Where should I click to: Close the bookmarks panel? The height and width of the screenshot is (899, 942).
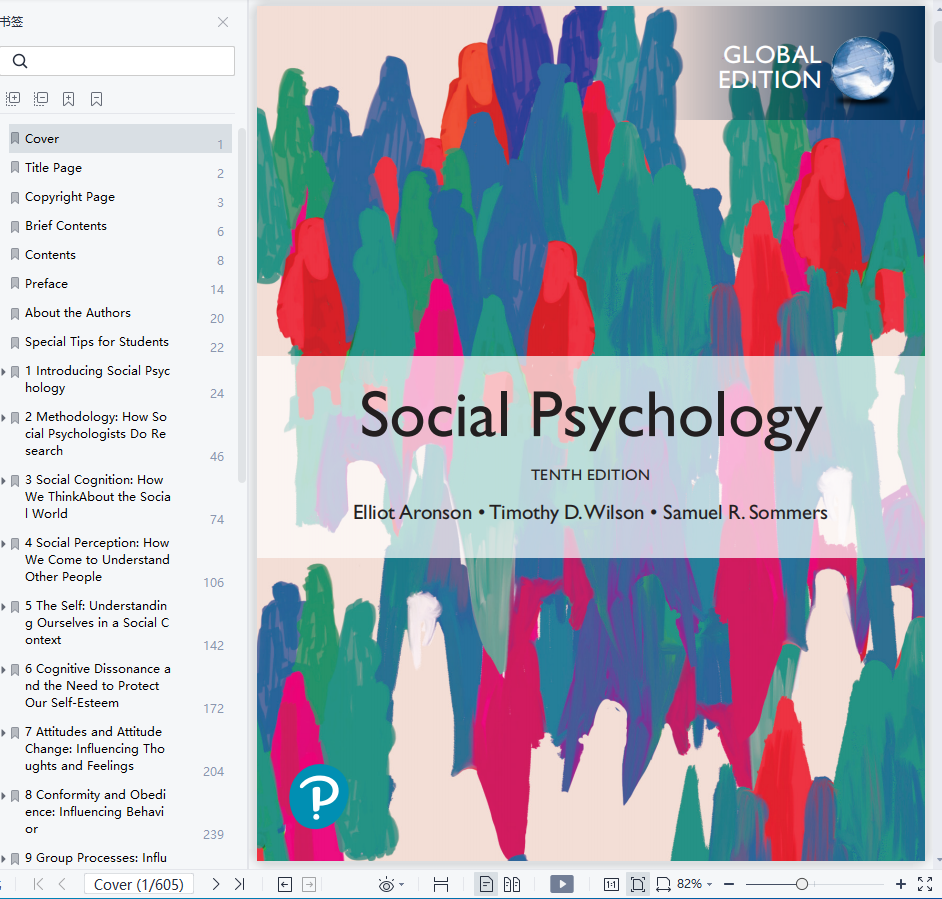click(x=223, y=22)
